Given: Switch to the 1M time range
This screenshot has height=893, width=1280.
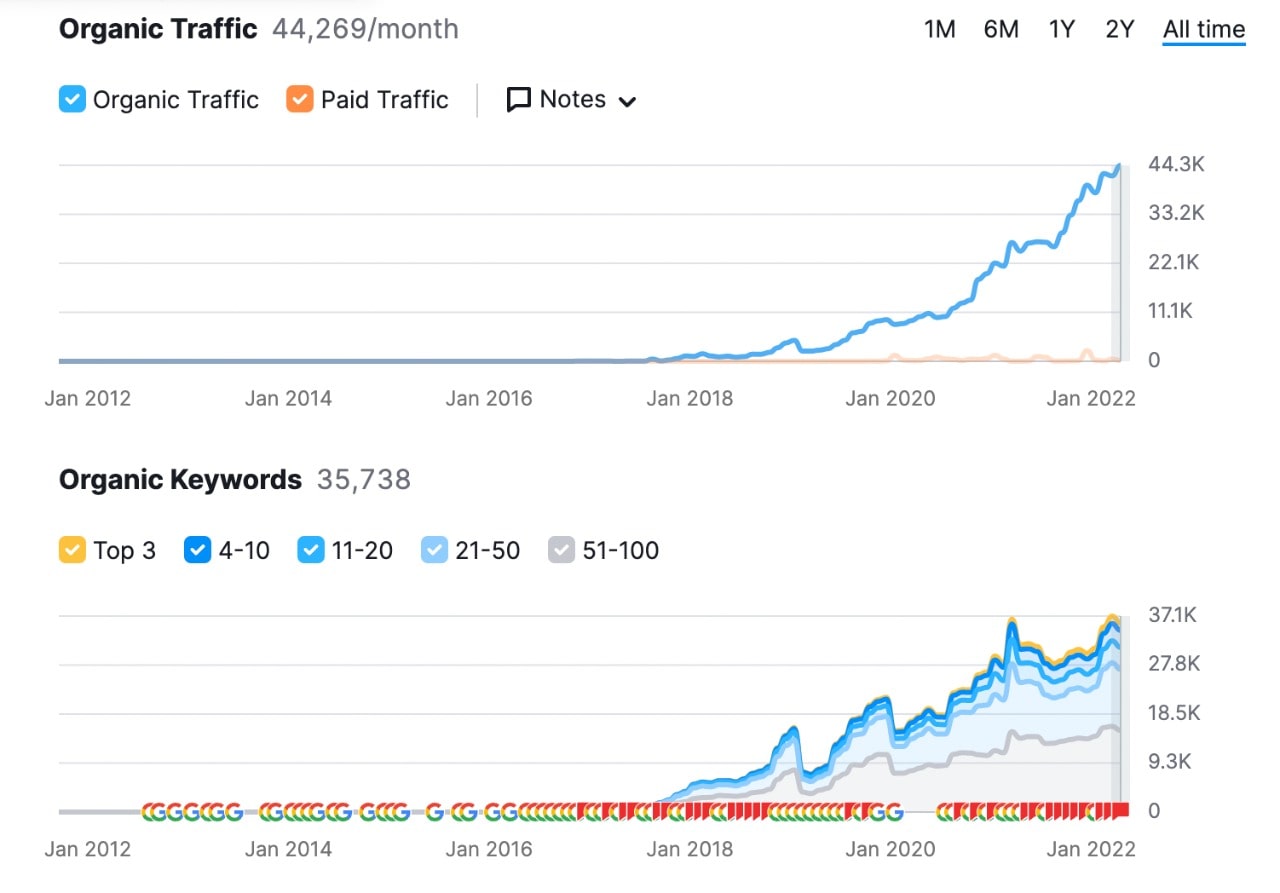Looking at the screenshot, I should click(x=939, y=30).
